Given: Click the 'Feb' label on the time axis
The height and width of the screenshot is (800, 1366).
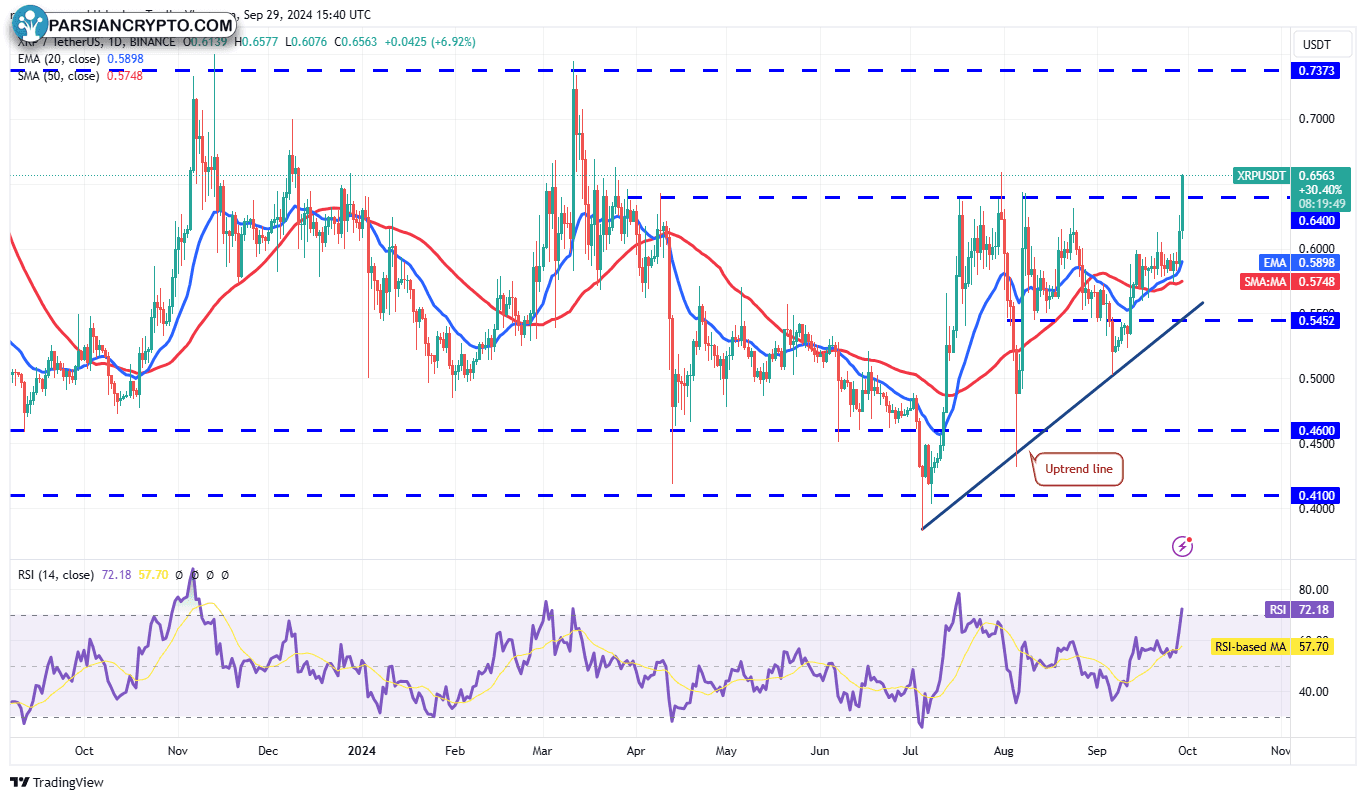Looking at the screenshot, I should click(x=455, y=749).
